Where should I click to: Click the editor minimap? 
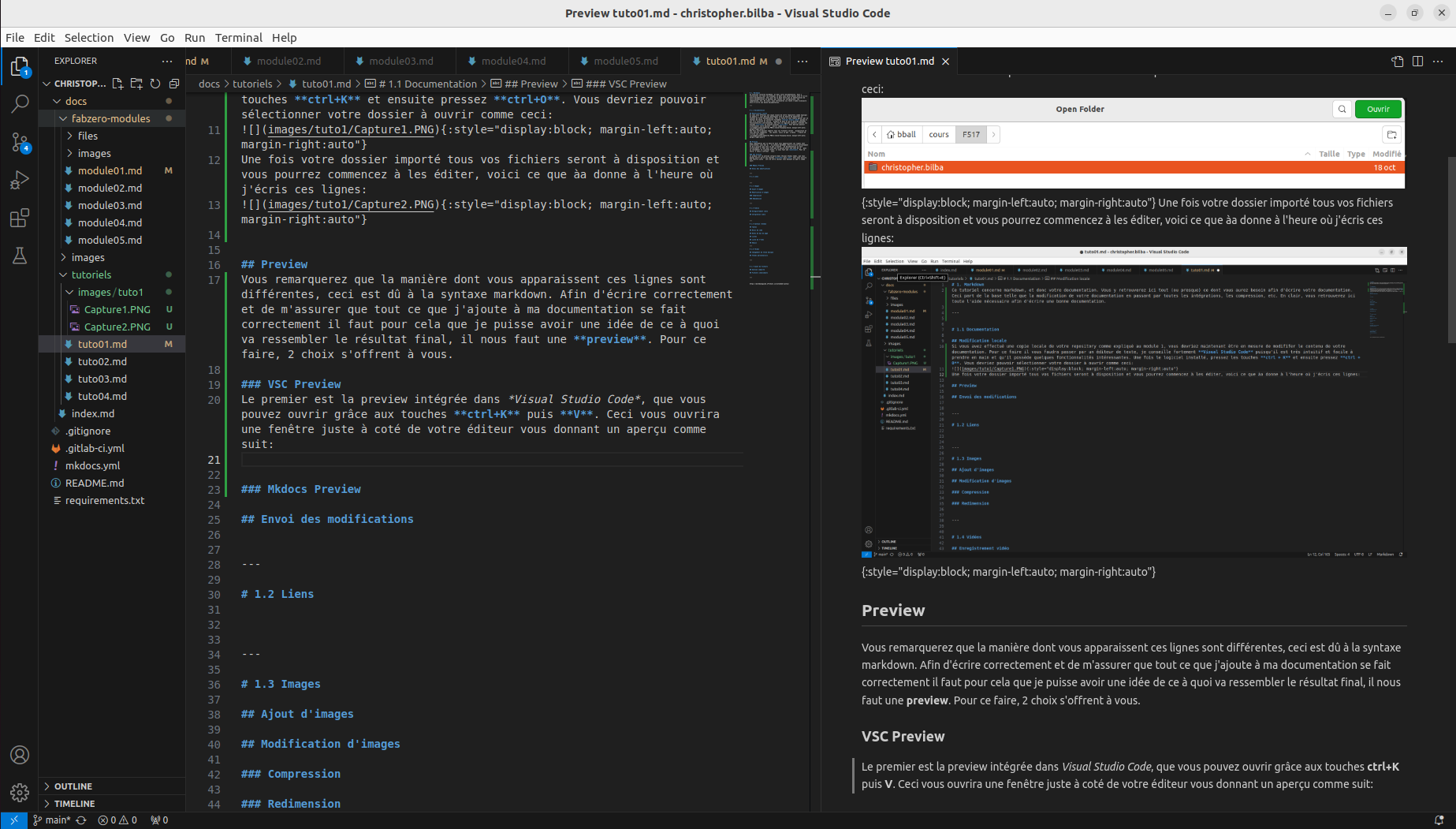click(778, 189)
